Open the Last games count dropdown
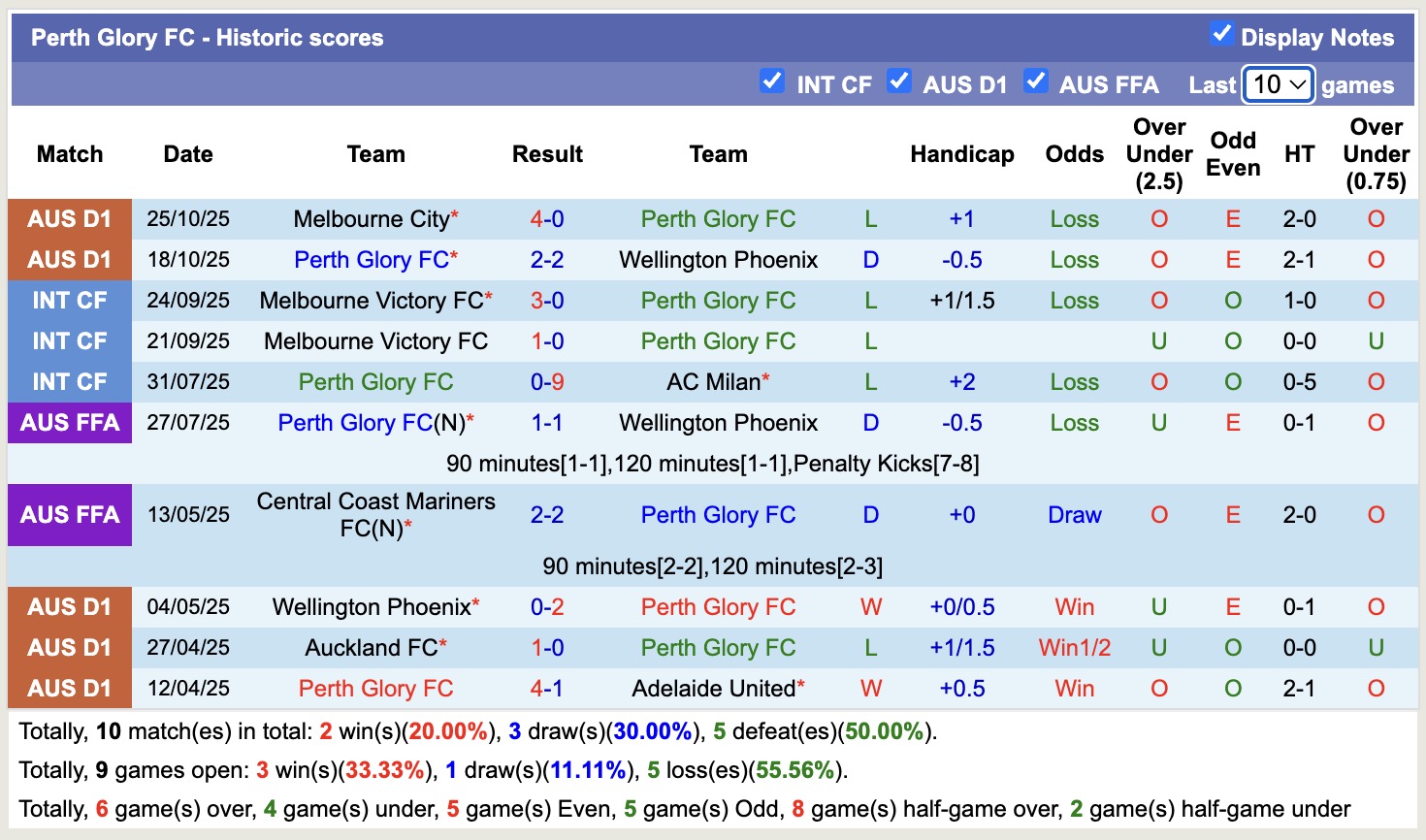 click(x=1277, y=84)
